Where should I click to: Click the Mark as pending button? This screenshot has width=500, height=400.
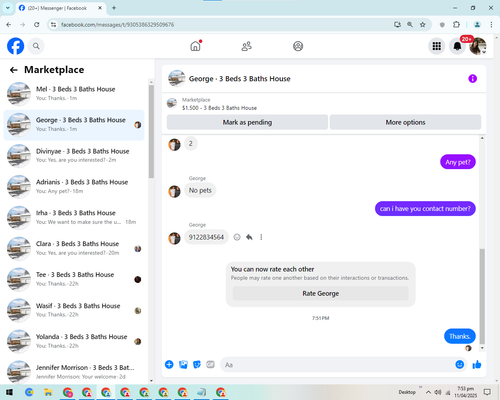[247, 122]
